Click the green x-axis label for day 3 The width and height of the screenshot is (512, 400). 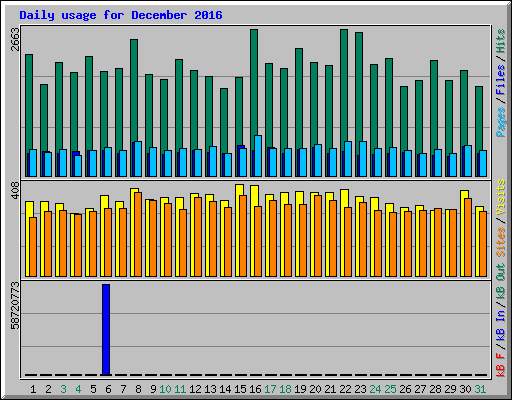(63, 389)
